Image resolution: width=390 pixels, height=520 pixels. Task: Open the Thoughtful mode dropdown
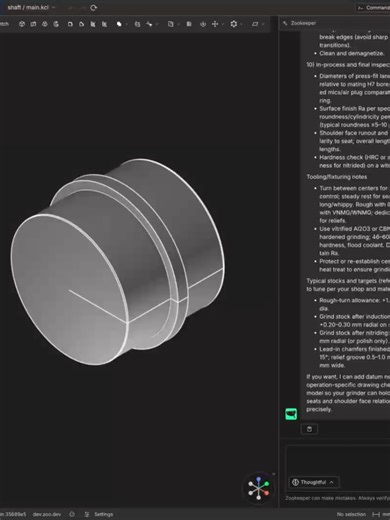coord(314,482)
